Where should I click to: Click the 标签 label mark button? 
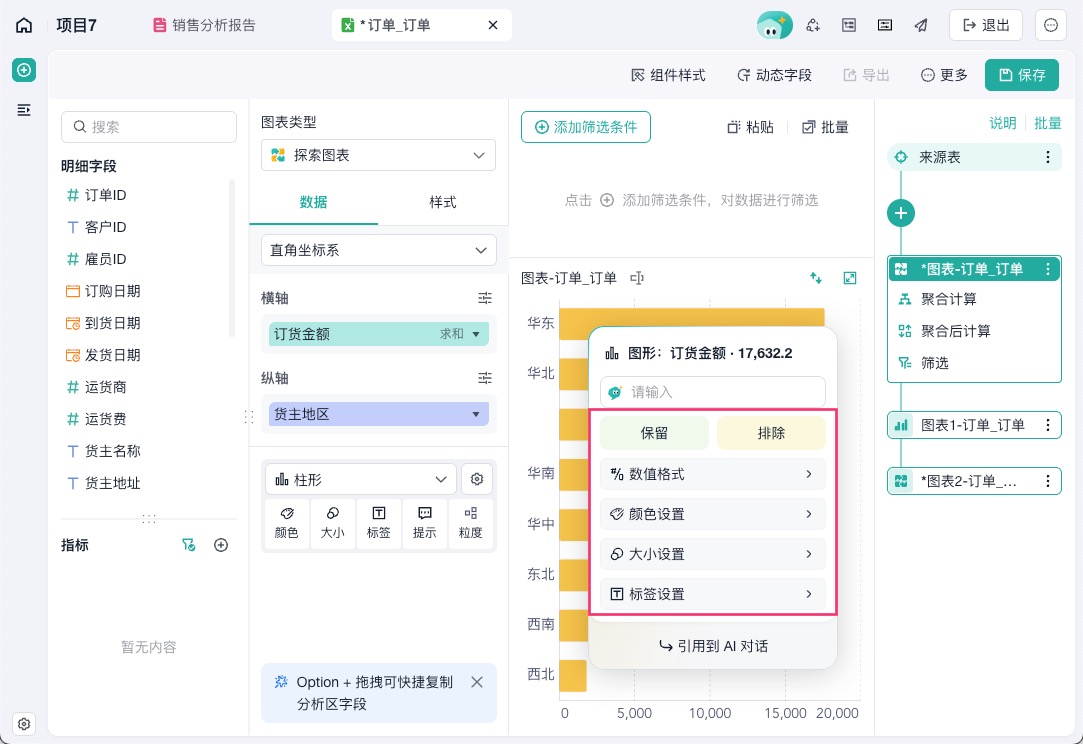(378, 523)
